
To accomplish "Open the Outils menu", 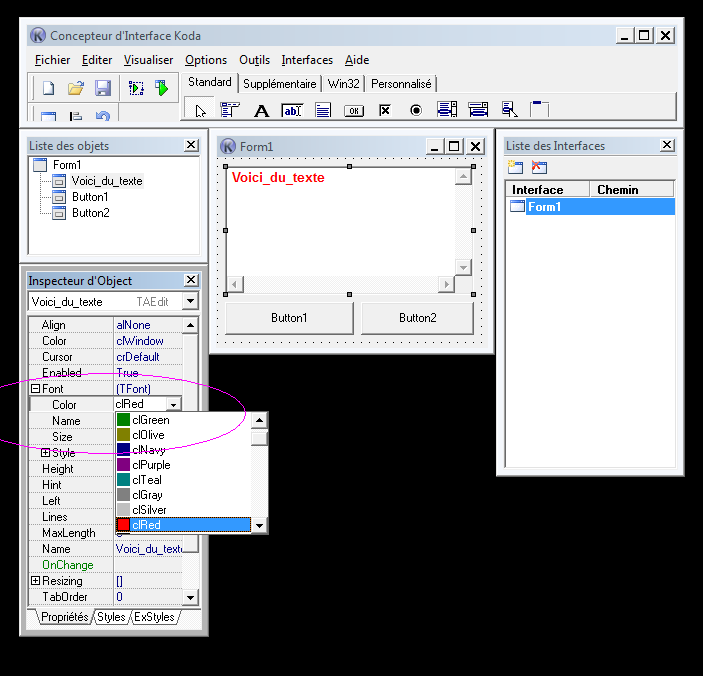I will pyautogui.click(x=254, y=60).
